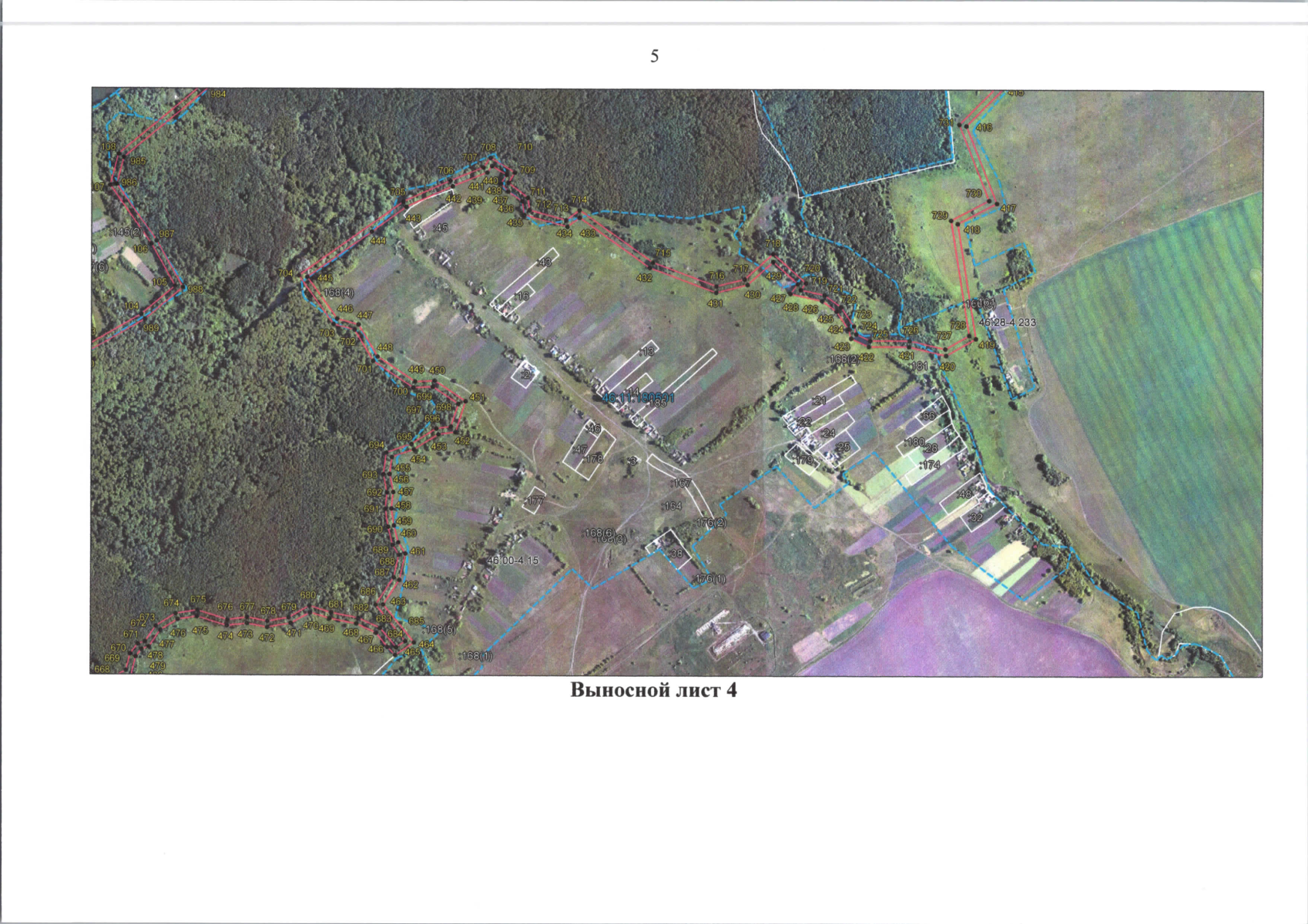This screenshot has height=924, width=1308.
Task: Select boundary point 704
Action: 286,273
